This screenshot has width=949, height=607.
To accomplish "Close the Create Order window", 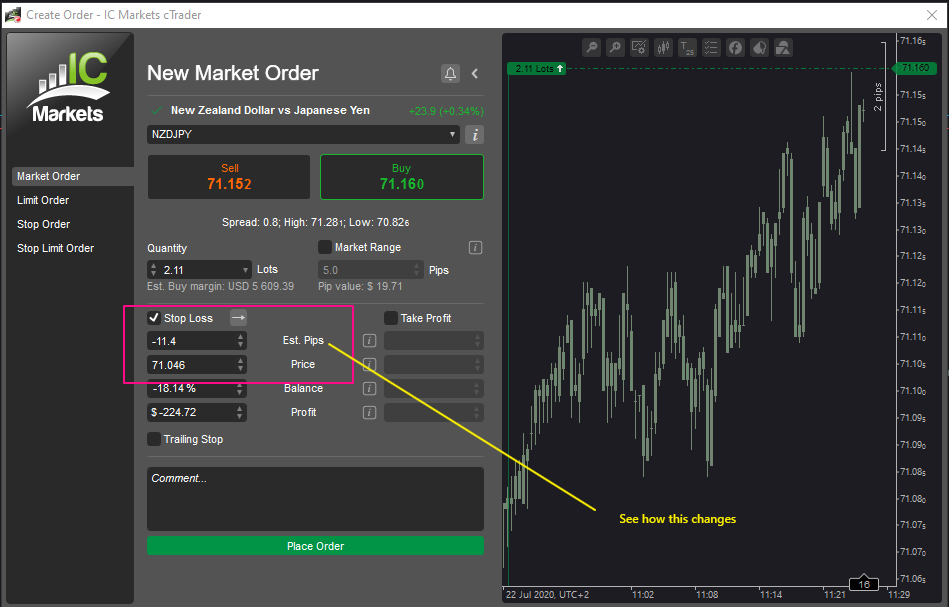I will pyautogui.click(x=932, y=15).
